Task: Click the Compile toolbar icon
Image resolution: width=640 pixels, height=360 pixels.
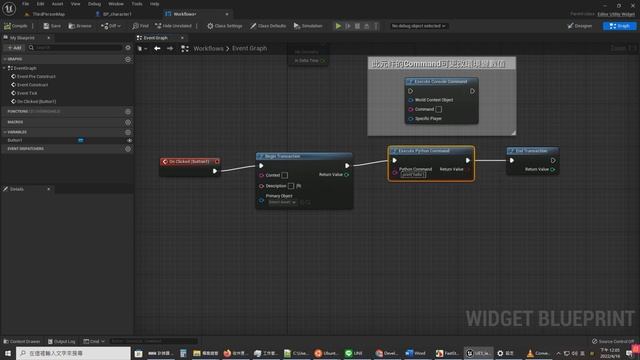Action: point(7,26)
